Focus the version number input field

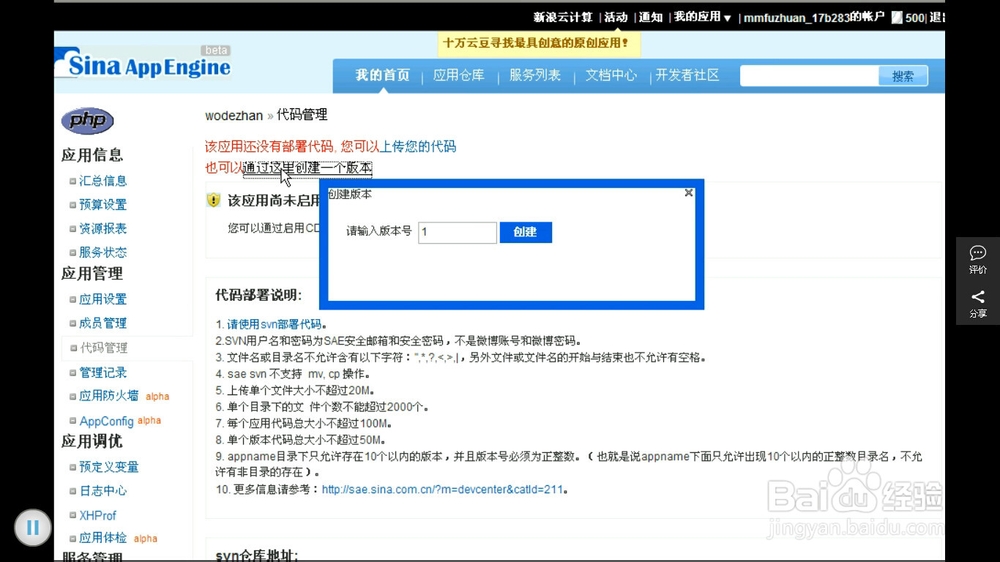pos(457,232)
